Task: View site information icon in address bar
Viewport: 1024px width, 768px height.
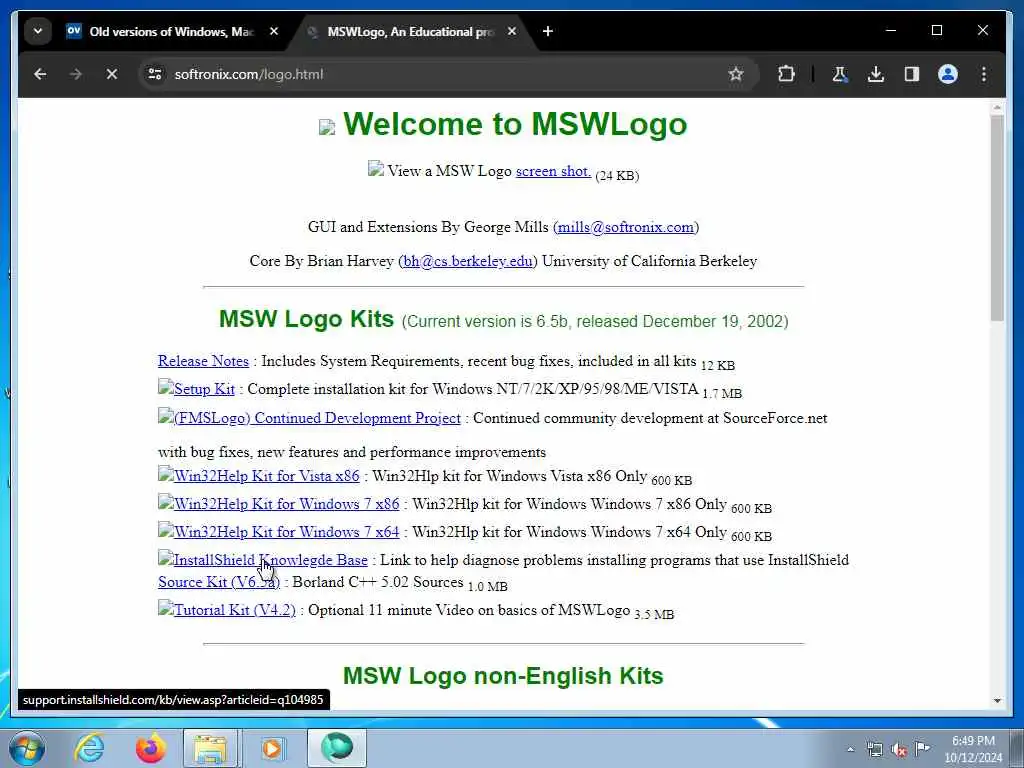Action: (155, 74)
